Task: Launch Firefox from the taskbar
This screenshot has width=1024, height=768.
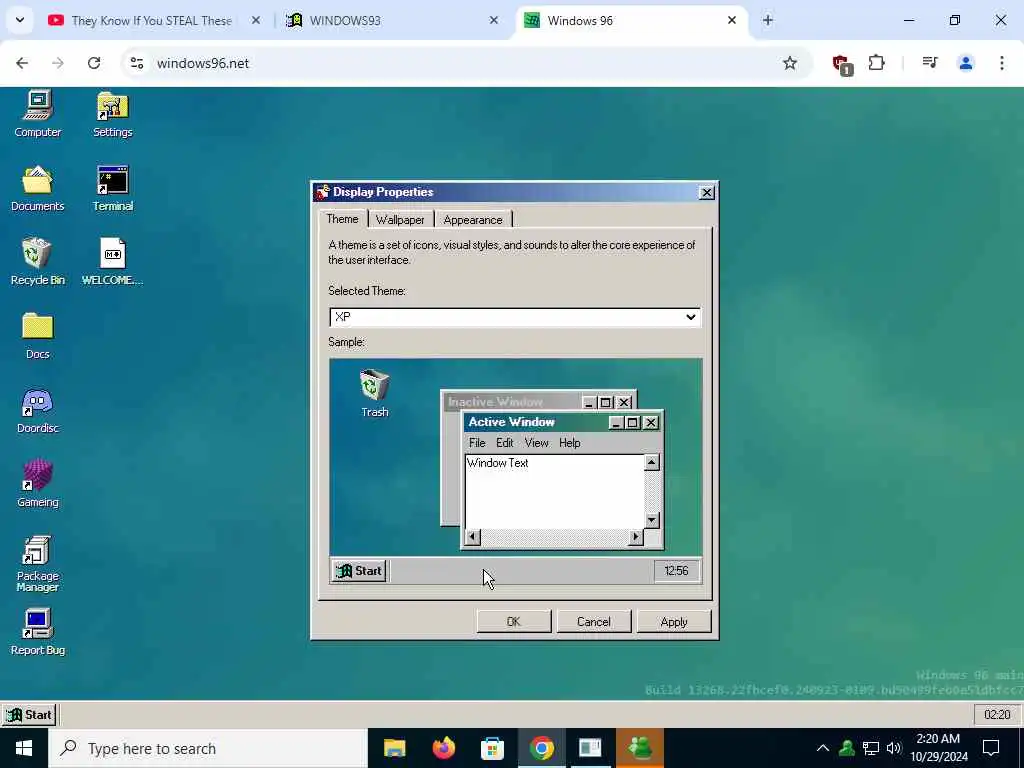Action: click(x=443, y=748)
